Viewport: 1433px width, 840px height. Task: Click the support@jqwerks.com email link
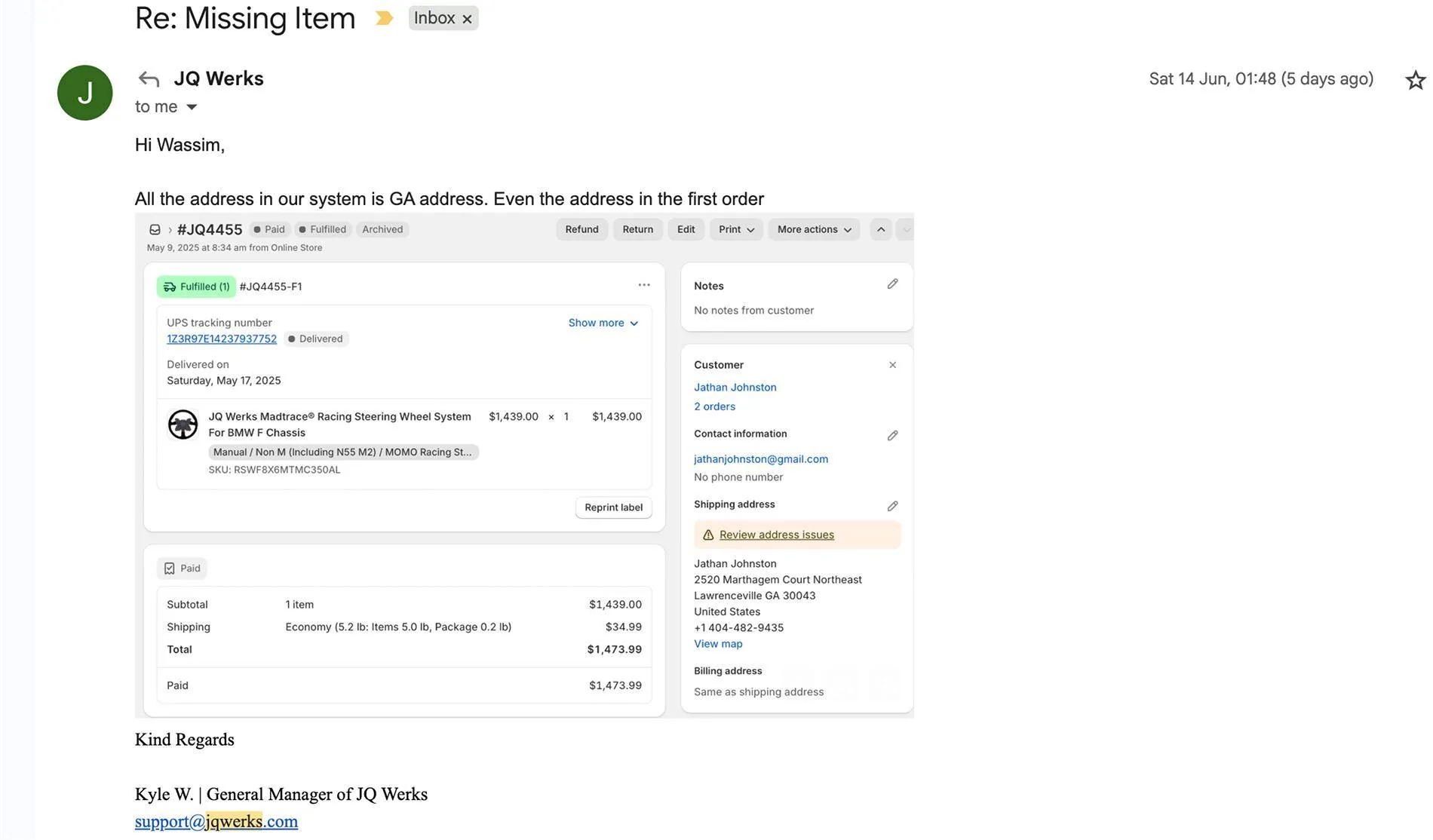[216, 821]
